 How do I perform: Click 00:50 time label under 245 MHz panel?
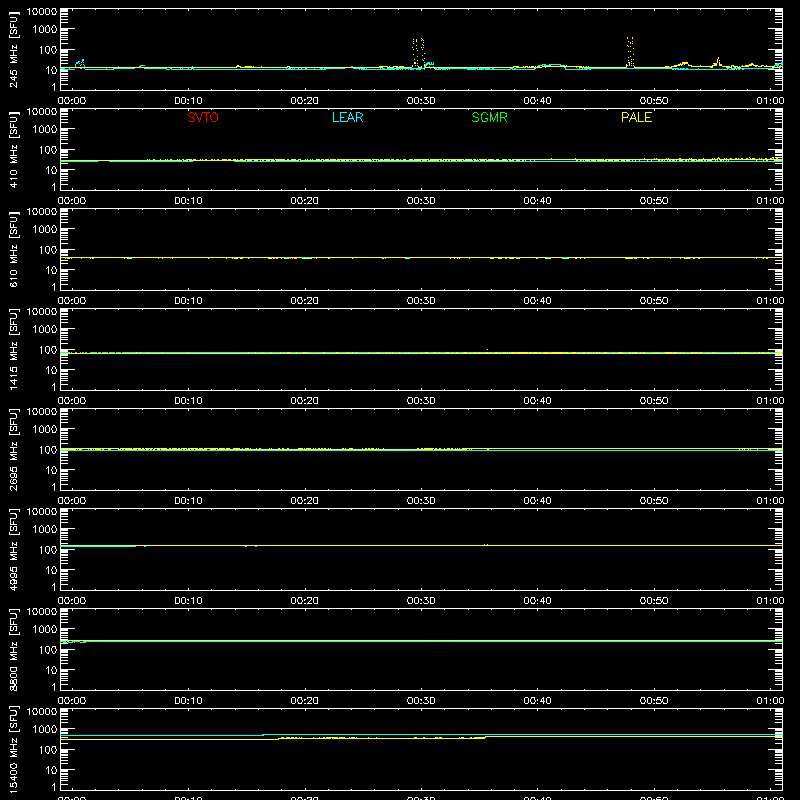(x=654, y=101)
